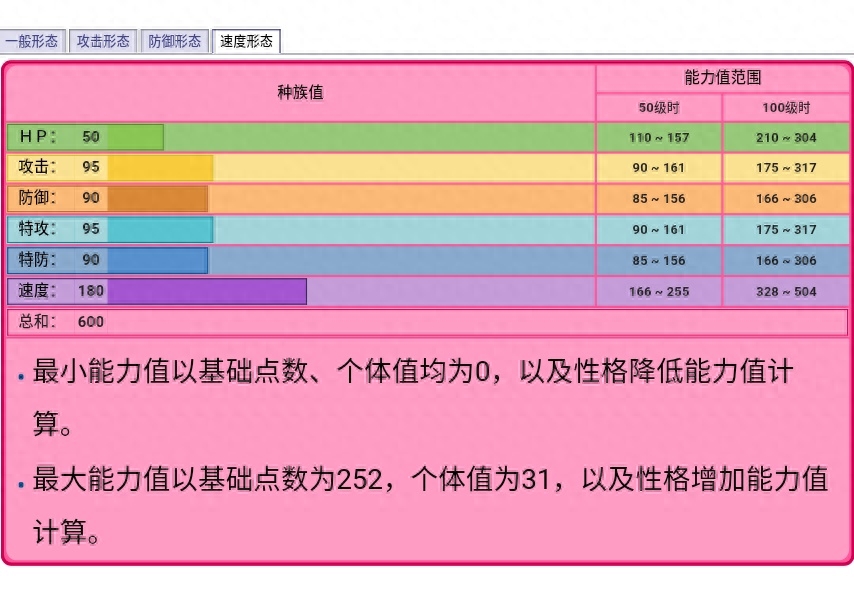Click speed level 100 range 328 ~ 504
This screenshot has height=600, width=854.
785,292
